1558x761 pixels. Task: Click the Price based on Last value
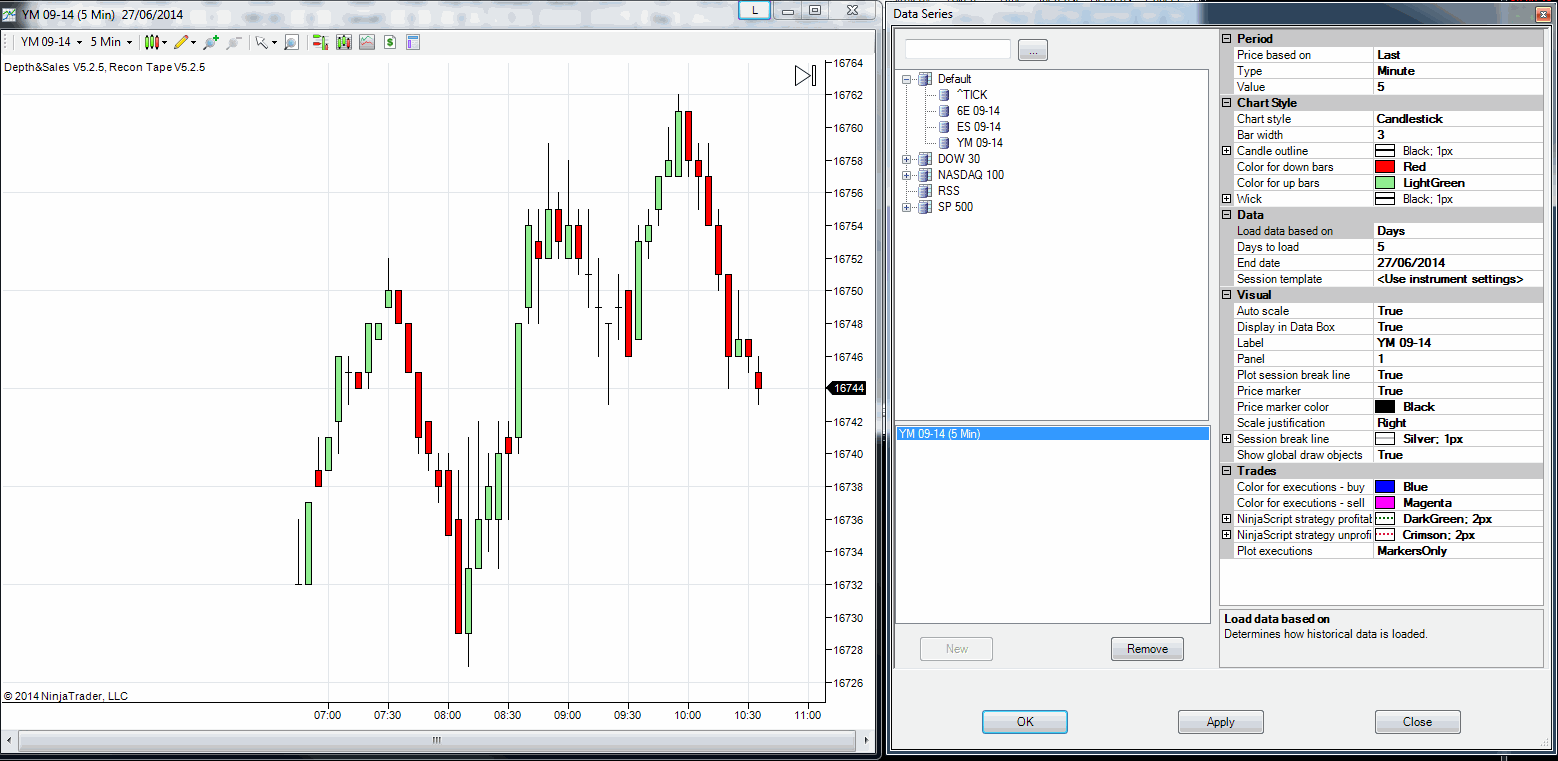pos(1459,55)
